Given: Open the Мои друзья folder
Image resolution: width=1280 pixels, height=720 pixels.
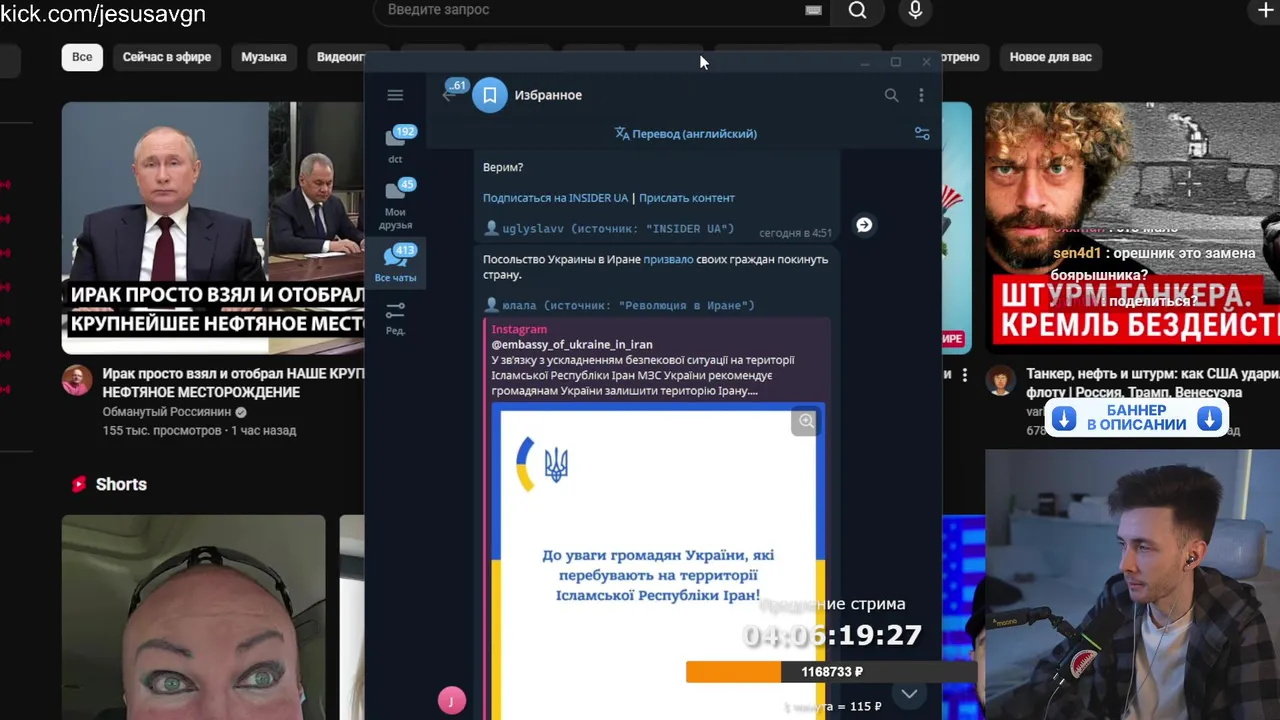Looking at the screenshot, I should pos(396,204).
